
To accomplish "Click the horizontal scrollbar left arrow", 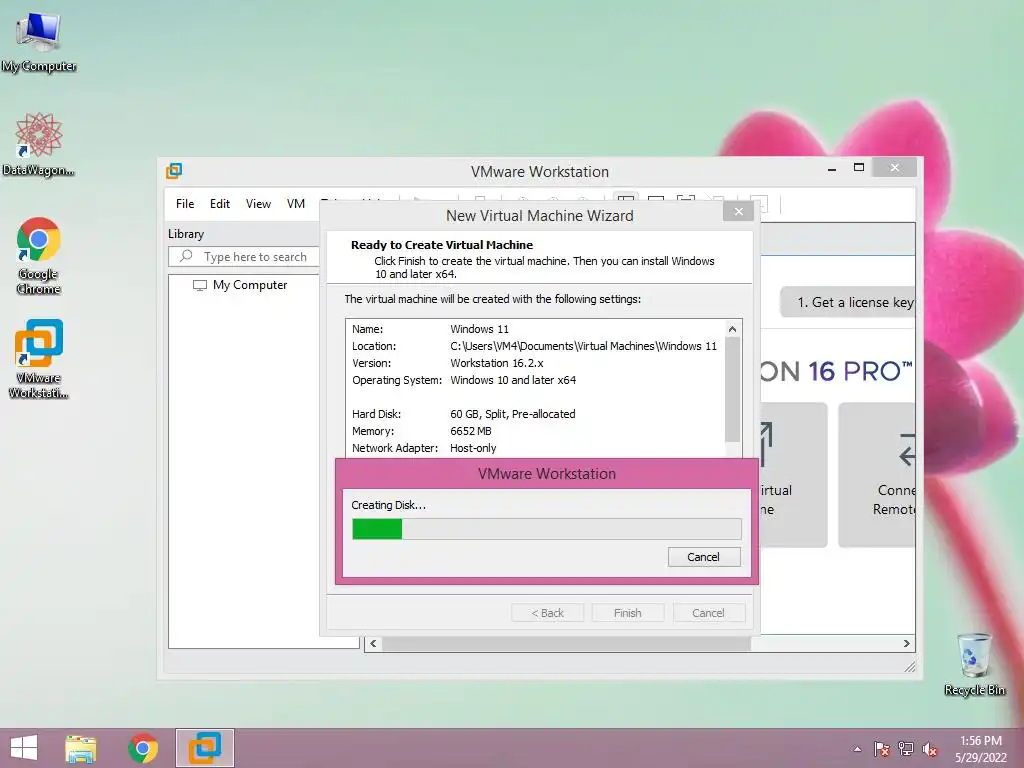I will 373,644.
